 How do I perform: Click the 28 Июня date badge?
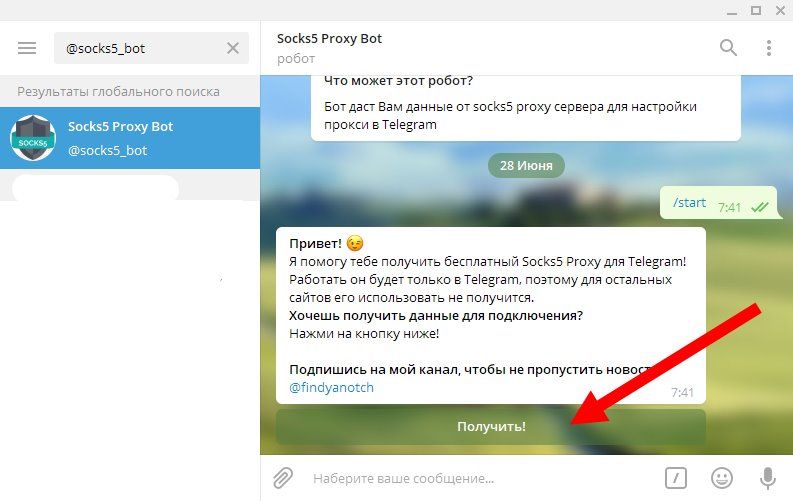526,165
